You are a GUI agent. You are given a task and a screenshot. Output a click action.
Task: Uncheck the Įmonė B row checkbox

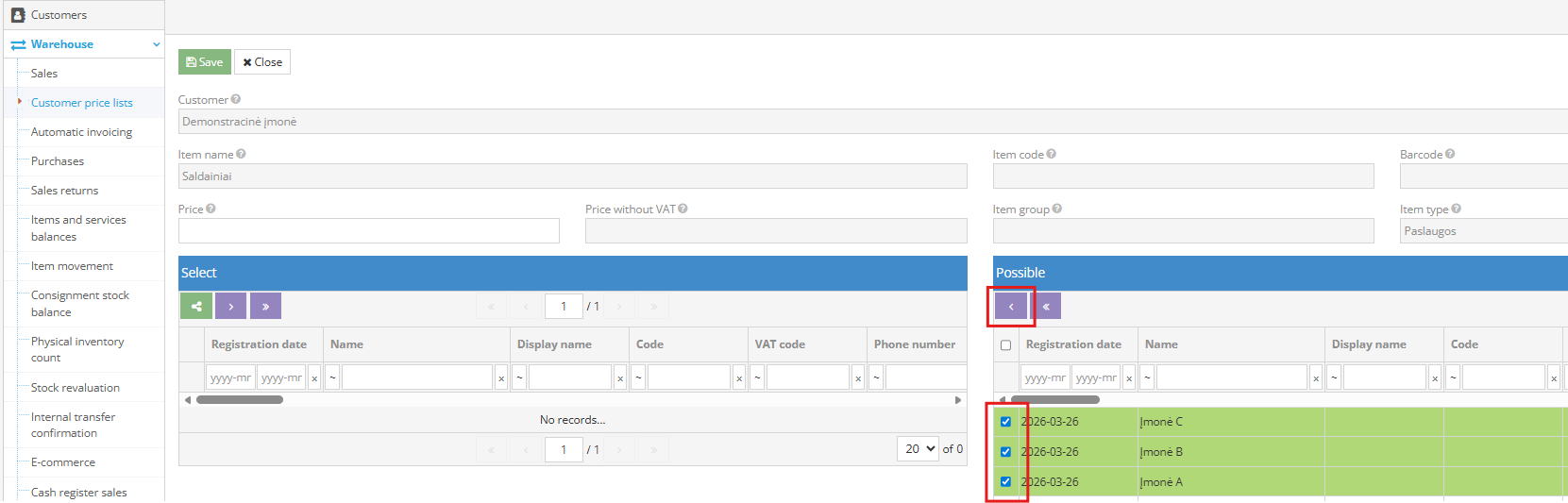1005,452
